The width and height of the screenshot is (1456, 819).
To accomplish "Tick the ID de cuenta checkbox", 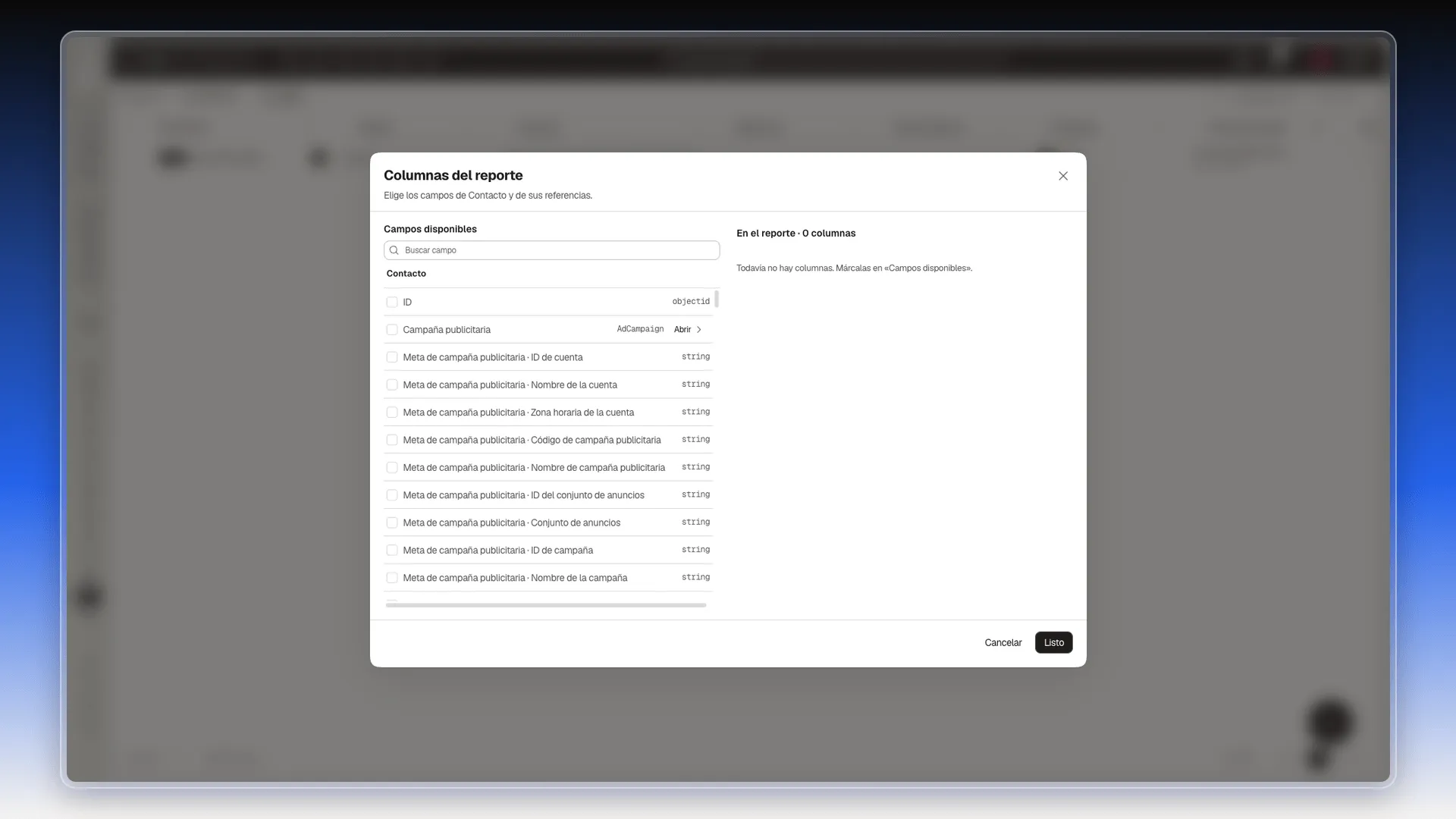I will click(x=392, y=357).
